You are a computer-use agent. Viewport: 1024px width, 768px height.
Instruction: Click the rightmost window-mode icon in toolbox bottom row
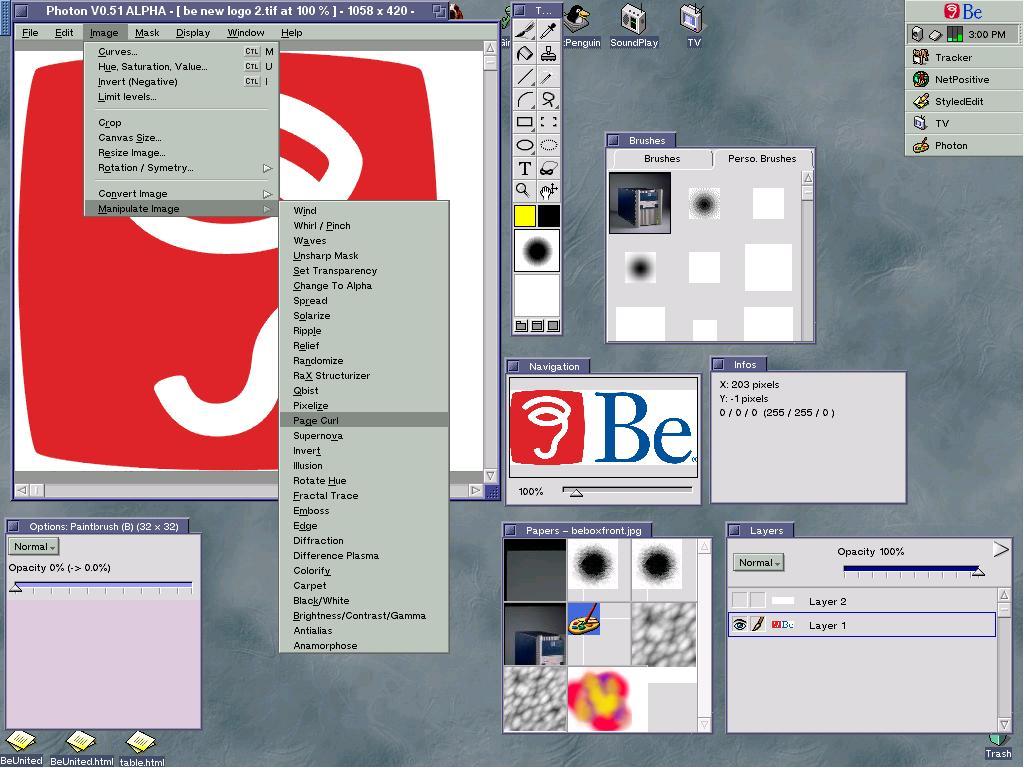[553, 325]
